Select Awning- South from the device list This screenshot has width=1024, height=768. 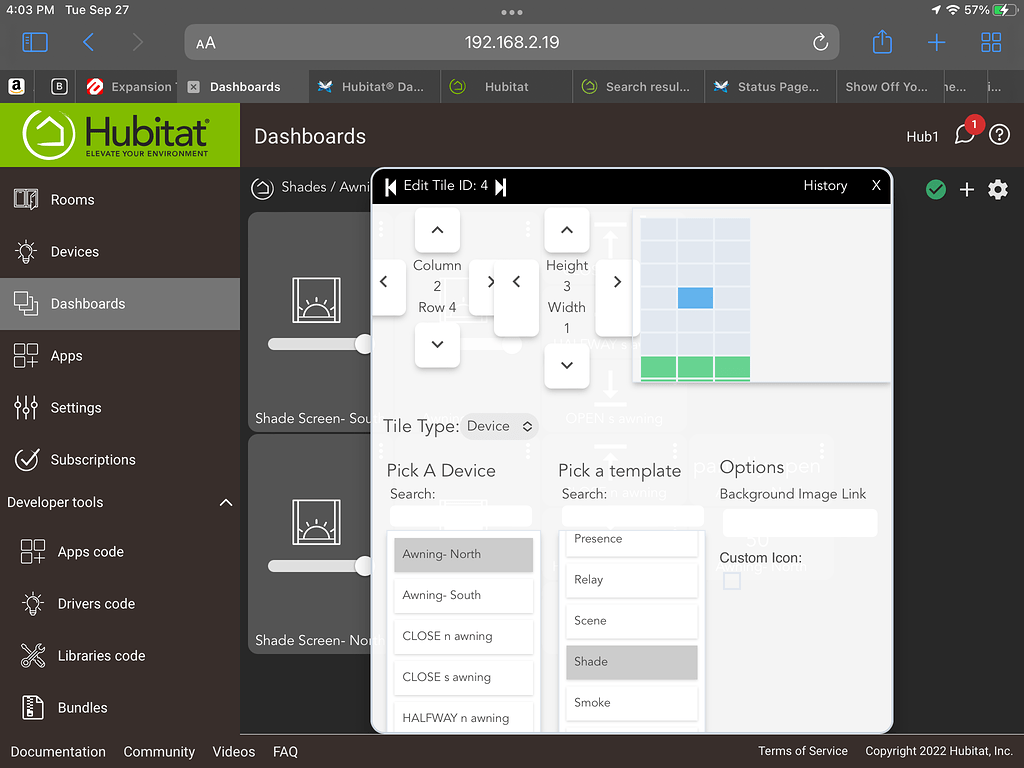point(463,595)
